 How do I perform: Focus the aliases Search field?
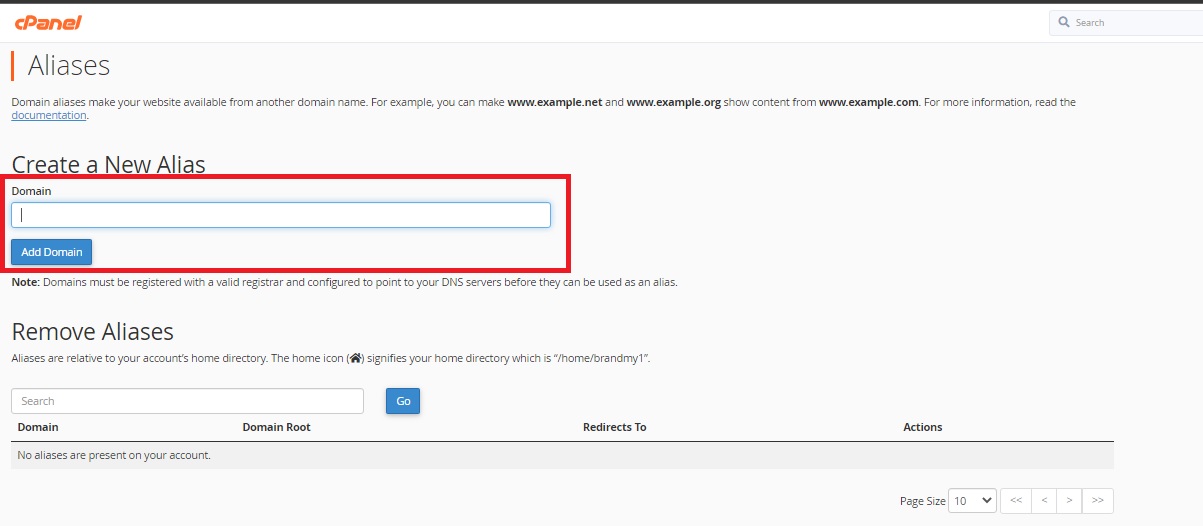point(188,401)
